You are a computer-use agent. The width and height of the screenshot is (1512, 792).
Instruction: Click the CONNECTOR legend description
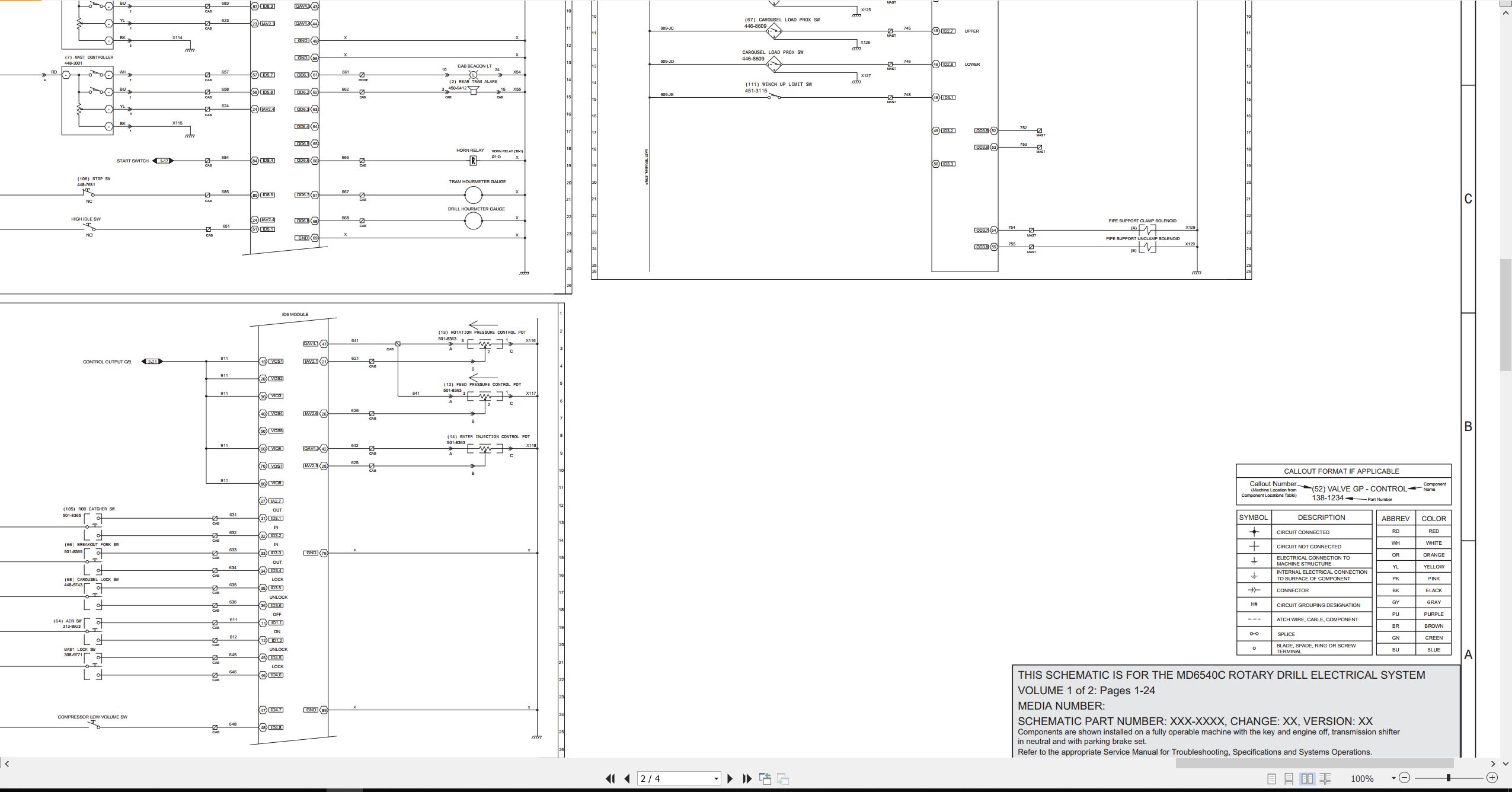1292,590
